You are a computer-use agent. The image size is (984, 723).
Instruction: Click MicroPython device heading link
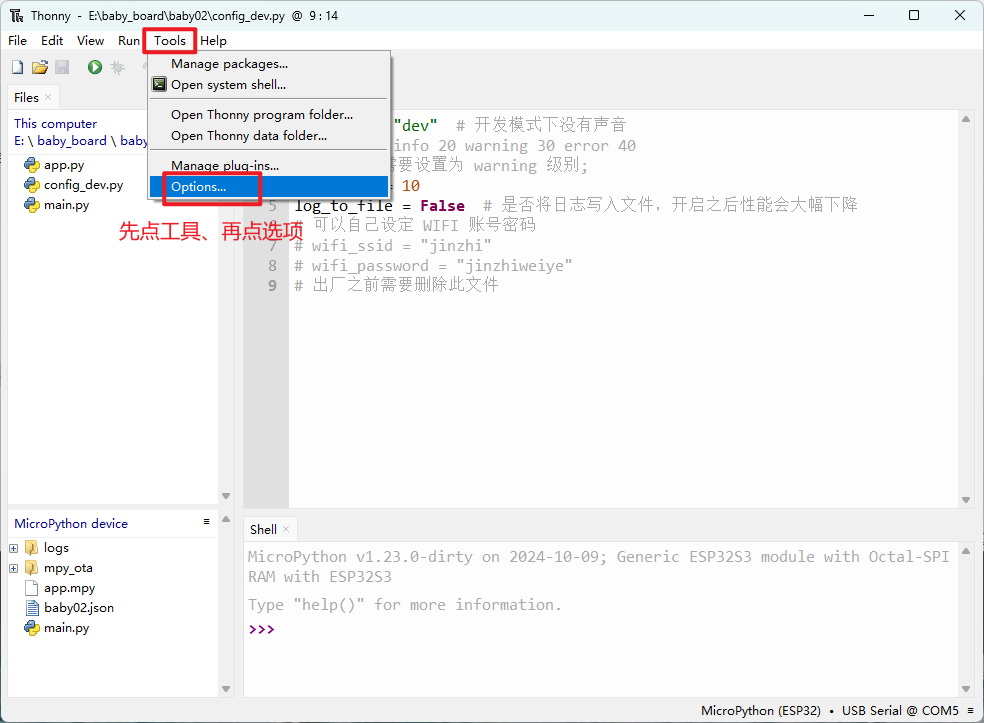pyautogui.click(x=71, y=523)
